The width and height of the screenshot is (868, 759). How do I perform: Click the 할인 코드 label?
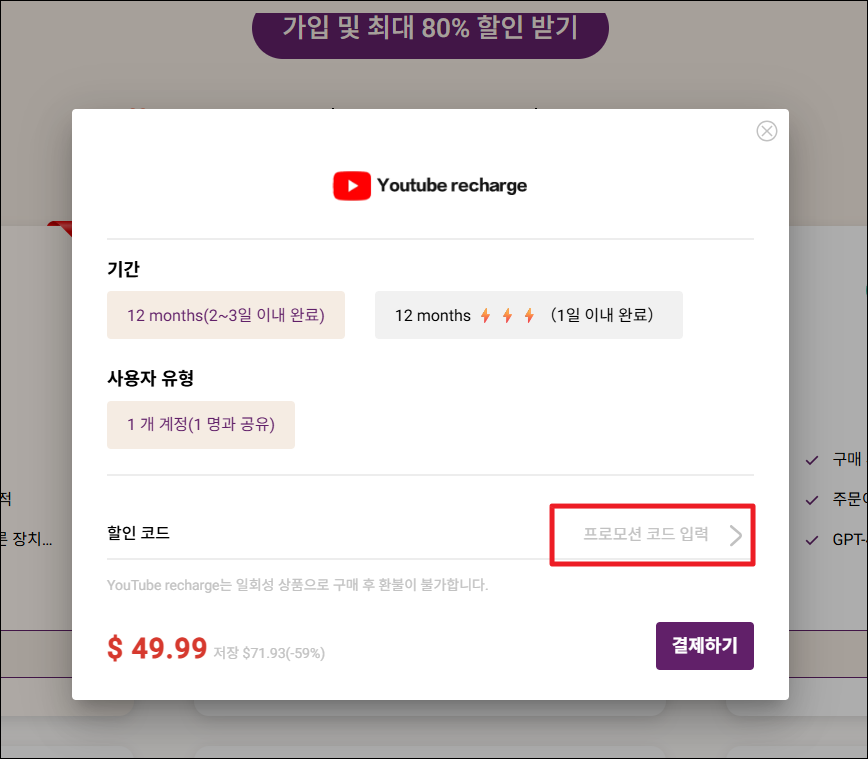click(138, 533)
